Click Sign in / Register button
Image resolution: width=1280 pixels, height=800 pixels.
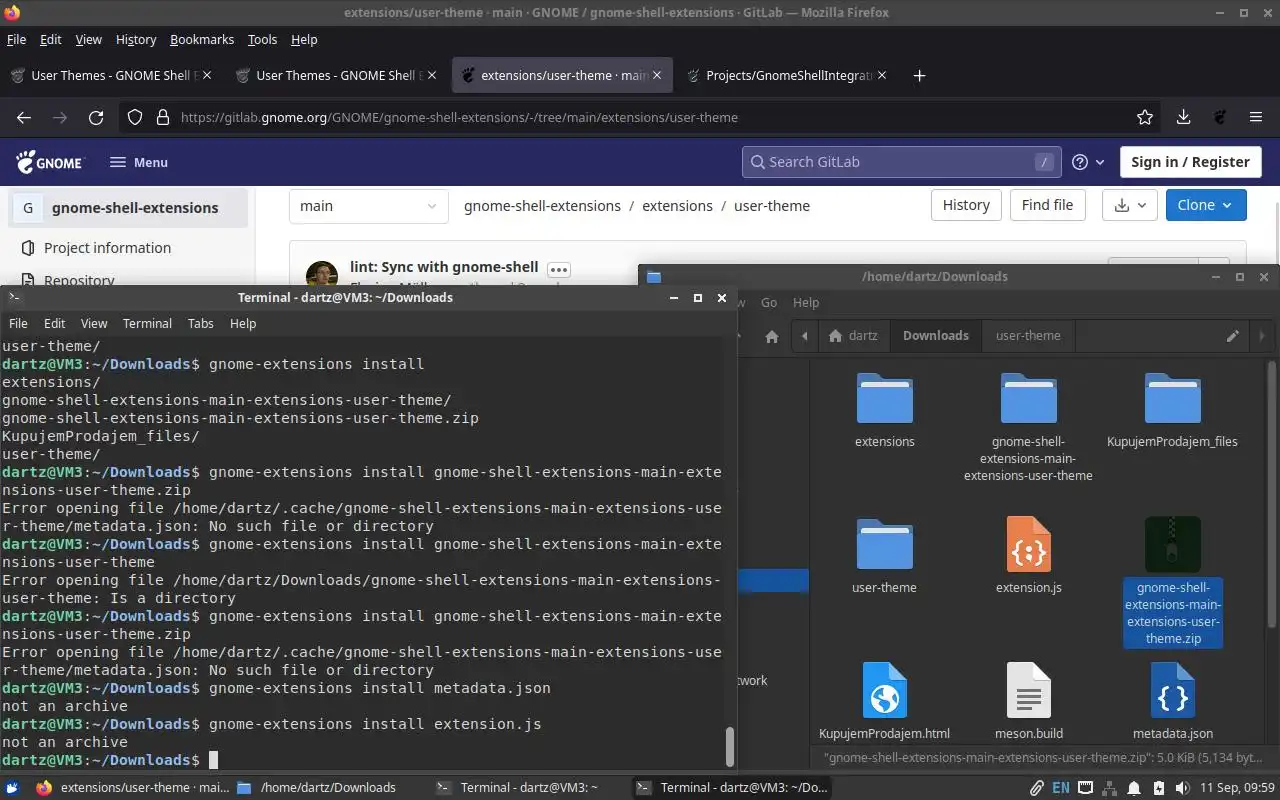(1190, 162)
